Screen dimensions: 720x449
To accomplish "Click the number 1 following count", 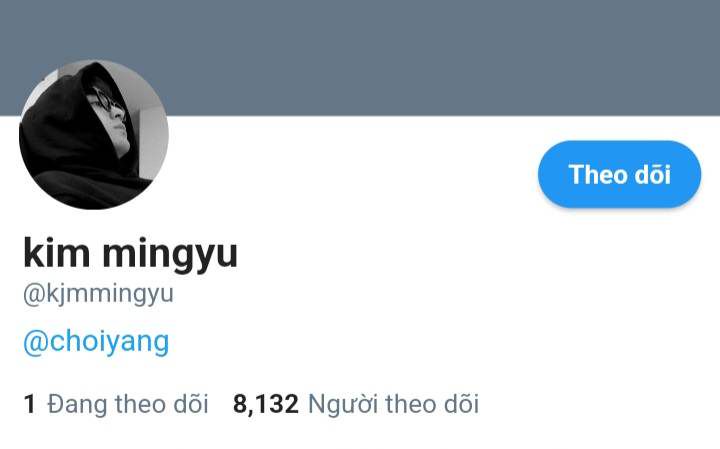I will 29,404.
